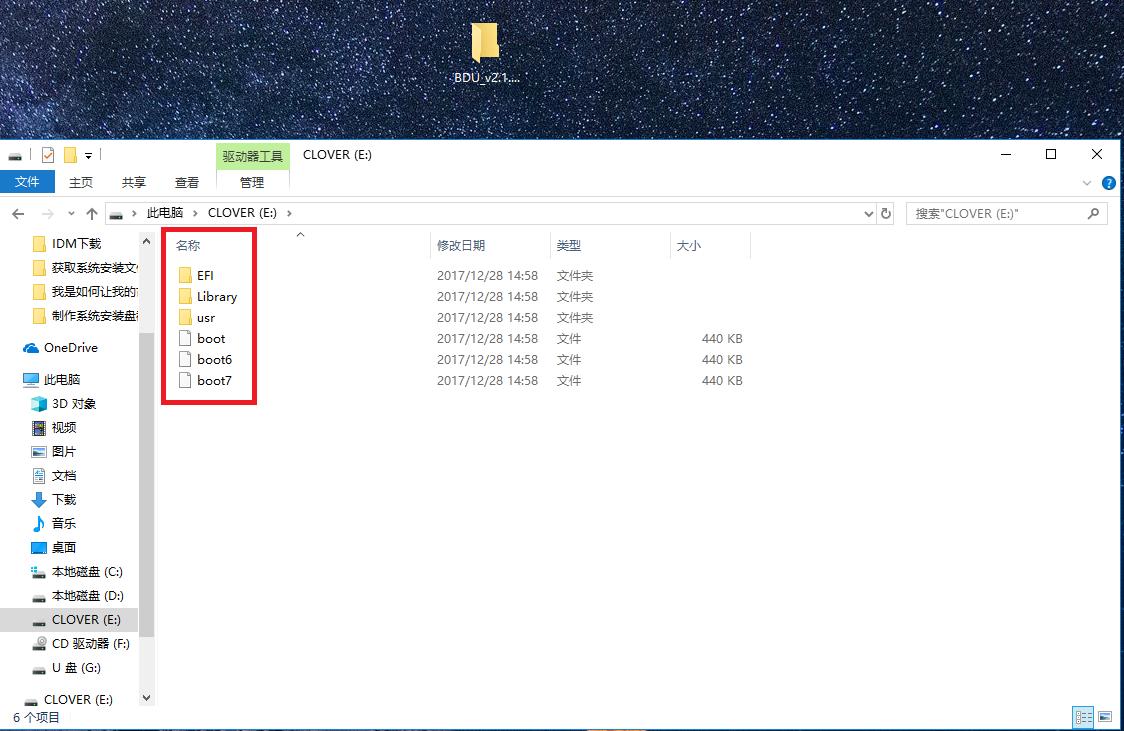This screenshot has height=731, width=1124.
Task: Refresh the CLOVER (E:) folder view
Action: click(886, 213)
